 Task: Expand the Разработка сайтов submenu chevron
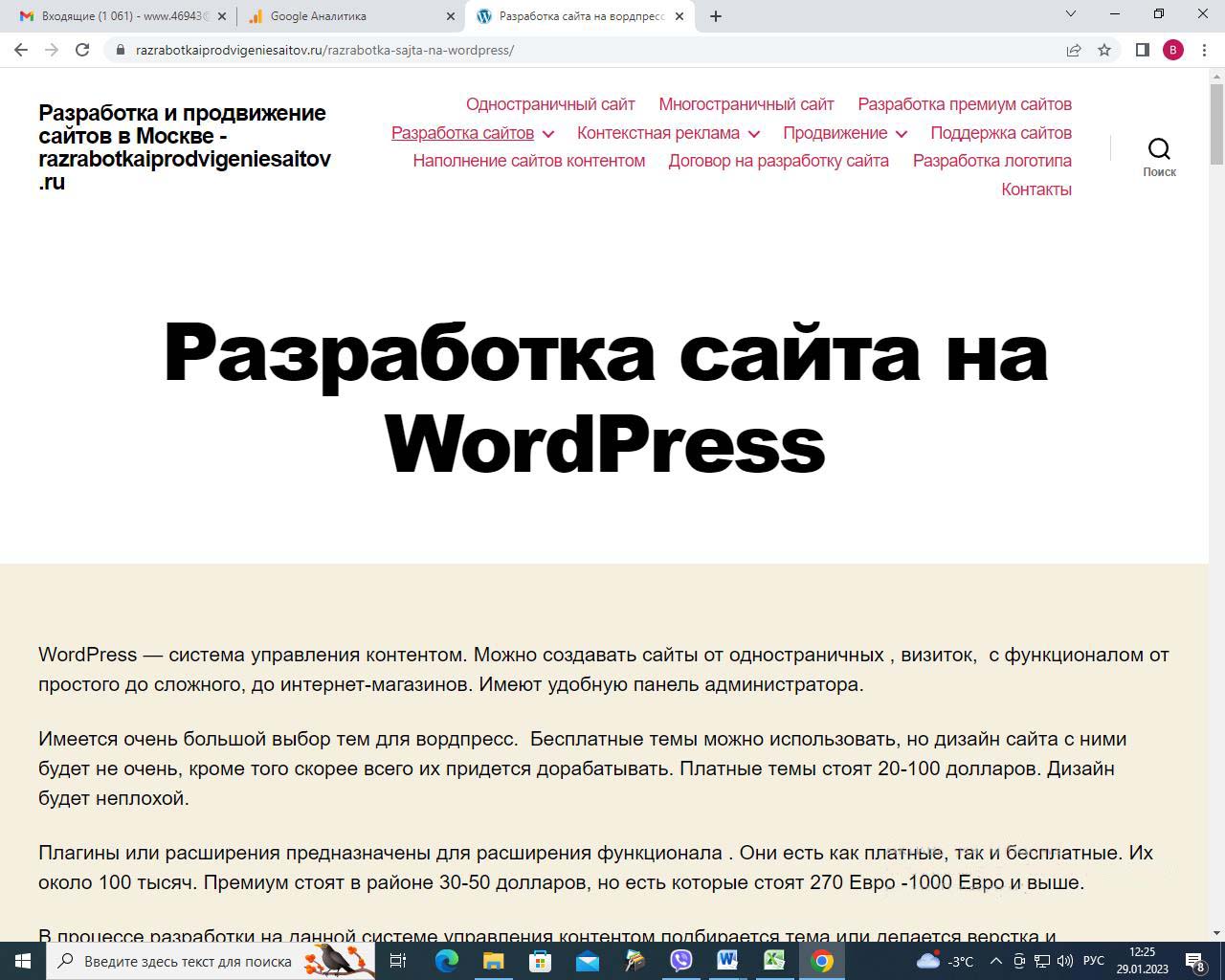click(x=547, y=134)
